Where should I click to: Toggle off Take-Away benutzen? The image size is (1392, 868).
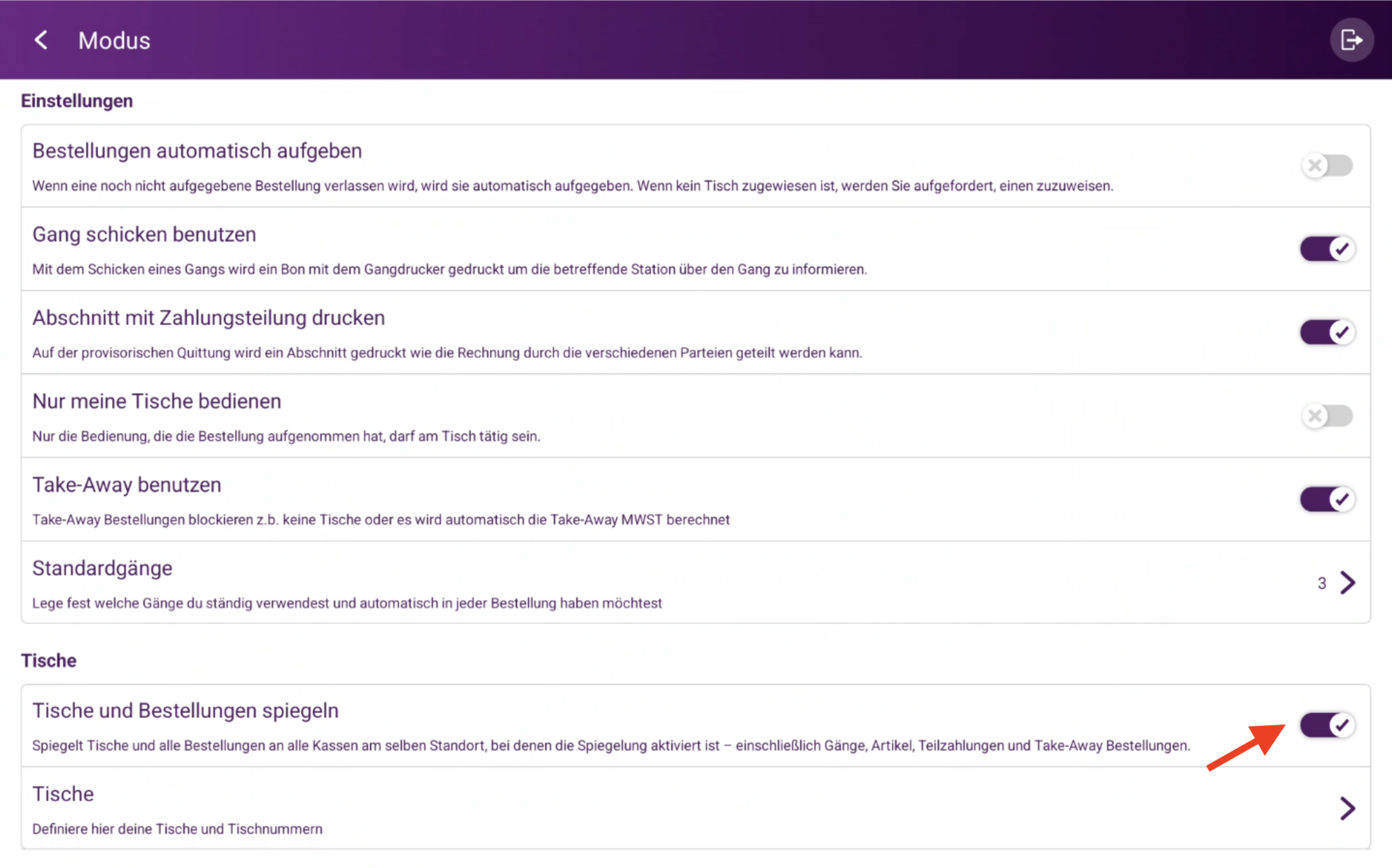1326,499
